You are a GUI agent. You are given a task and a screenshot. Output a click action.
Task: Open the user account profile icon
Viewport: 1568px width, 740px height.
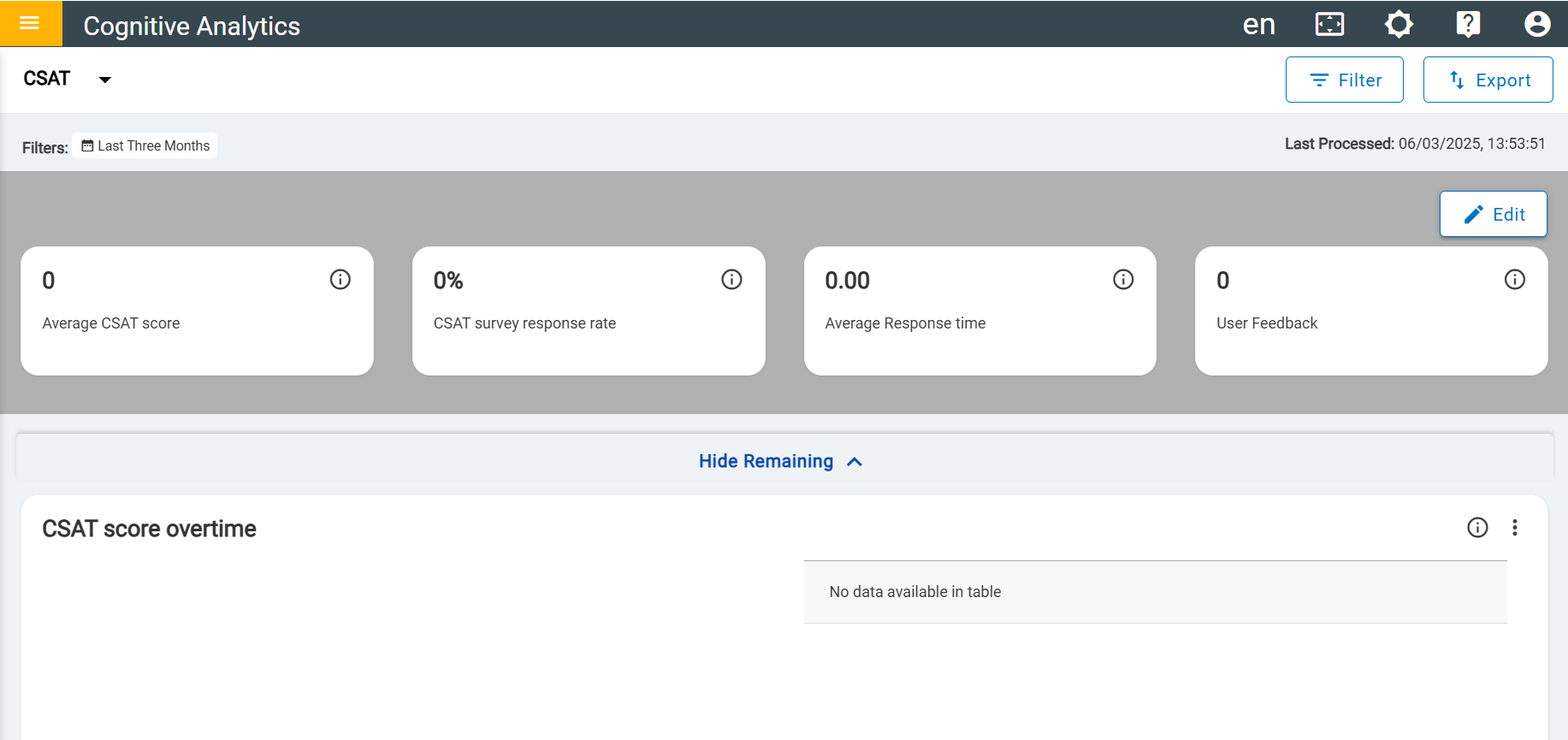click(x=1537, y=24)
